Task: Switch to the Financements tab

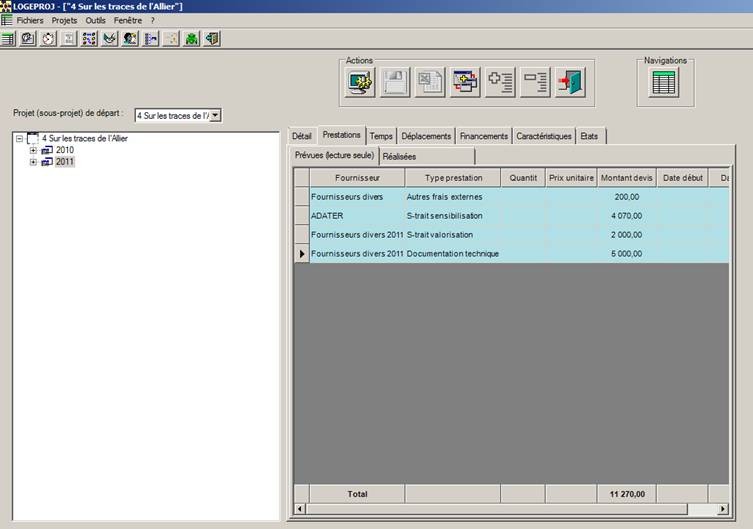Action: 484,136
